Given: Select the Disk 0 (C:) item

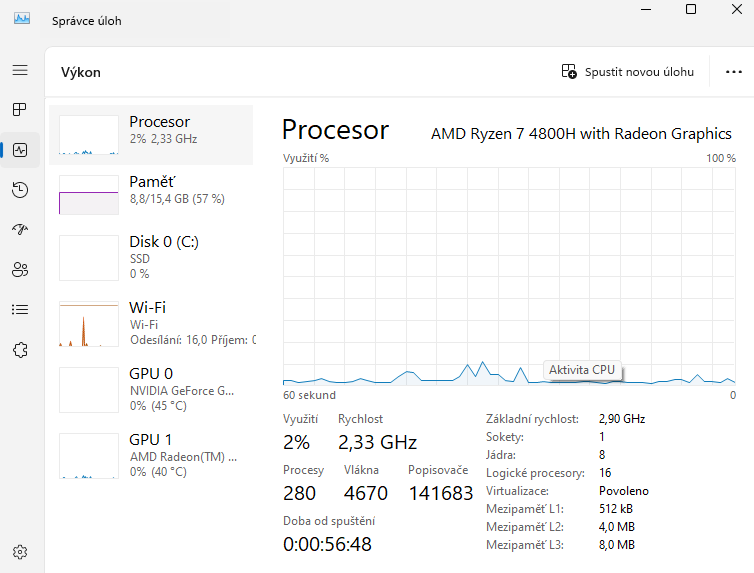Looking at the screenshot, I should pos(151,257).
